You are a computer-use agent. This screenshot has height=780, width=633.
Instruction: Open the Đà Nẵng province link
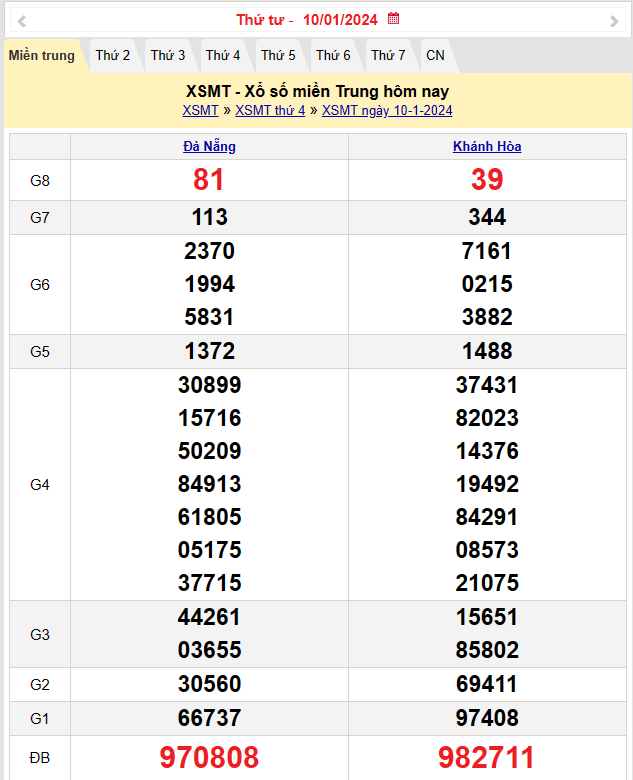pos(210,146)
